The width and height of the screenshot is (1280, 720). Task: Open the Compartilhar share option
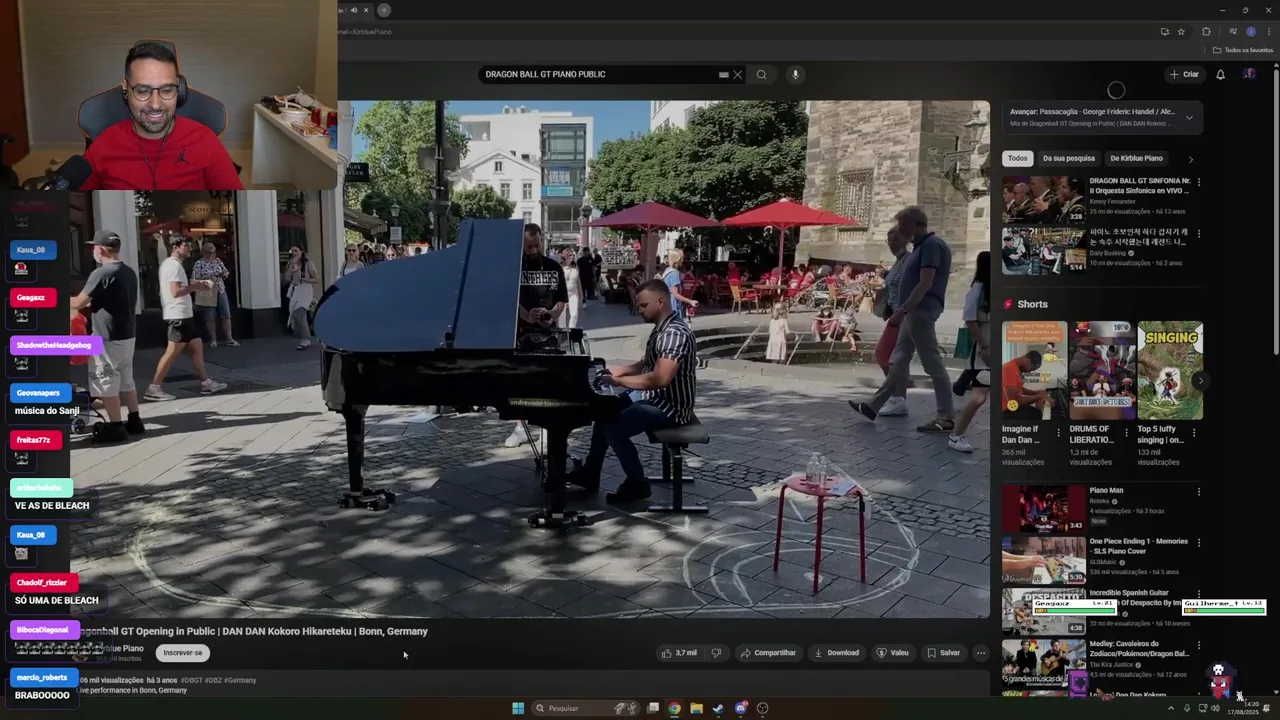[x=768, y=653]
